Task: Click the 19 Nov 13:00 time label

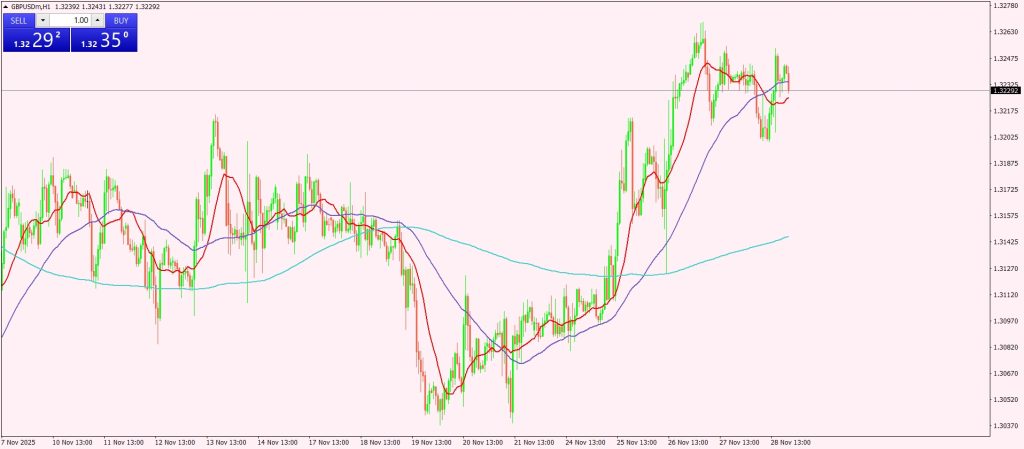Action: click(x=433, y=442)
